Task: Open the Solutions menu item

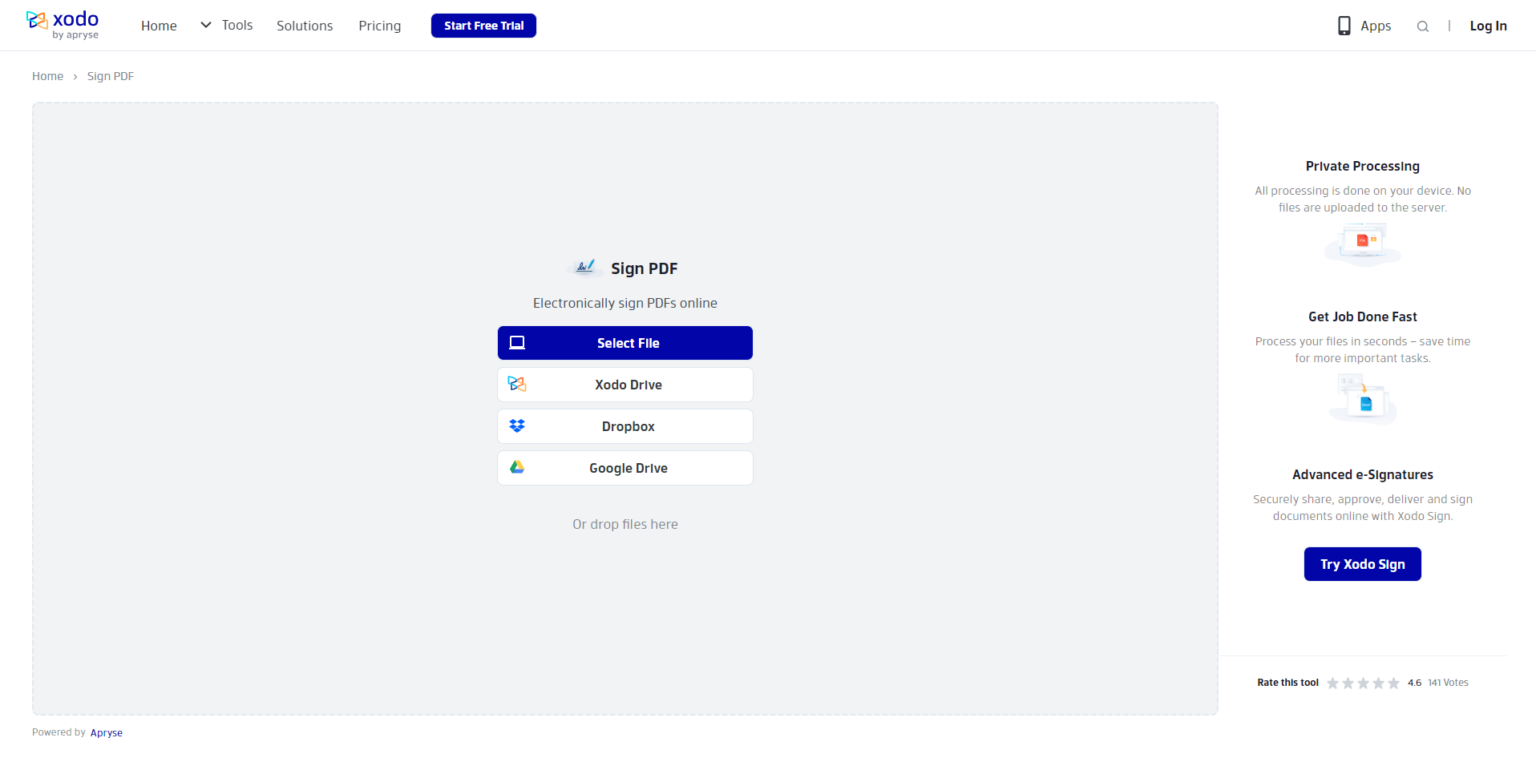Action: tap(304, 25)
